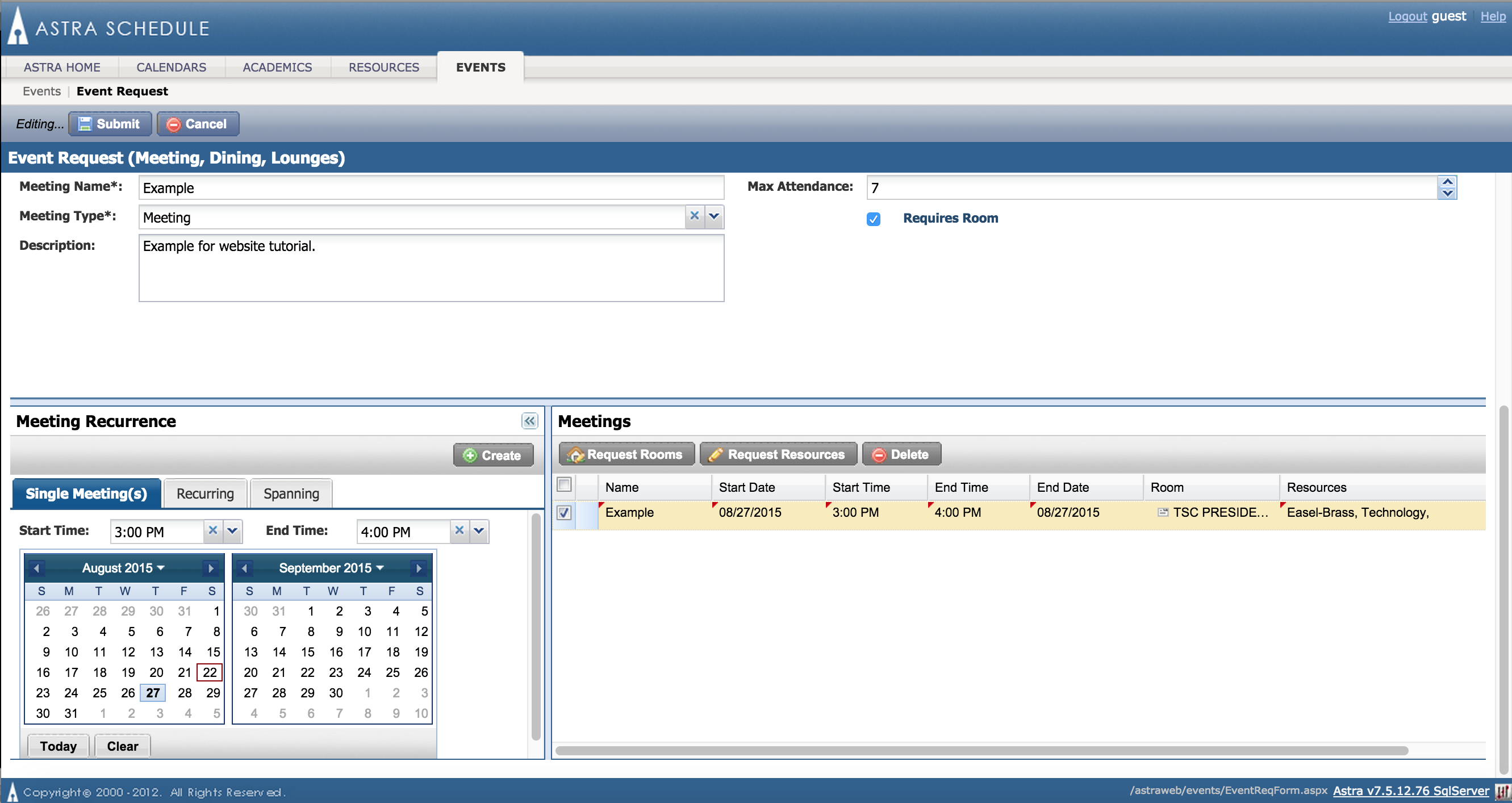This screenshot has width=1512, height=803.
Task: Select August 27 in the calendar
Action: 153,693
